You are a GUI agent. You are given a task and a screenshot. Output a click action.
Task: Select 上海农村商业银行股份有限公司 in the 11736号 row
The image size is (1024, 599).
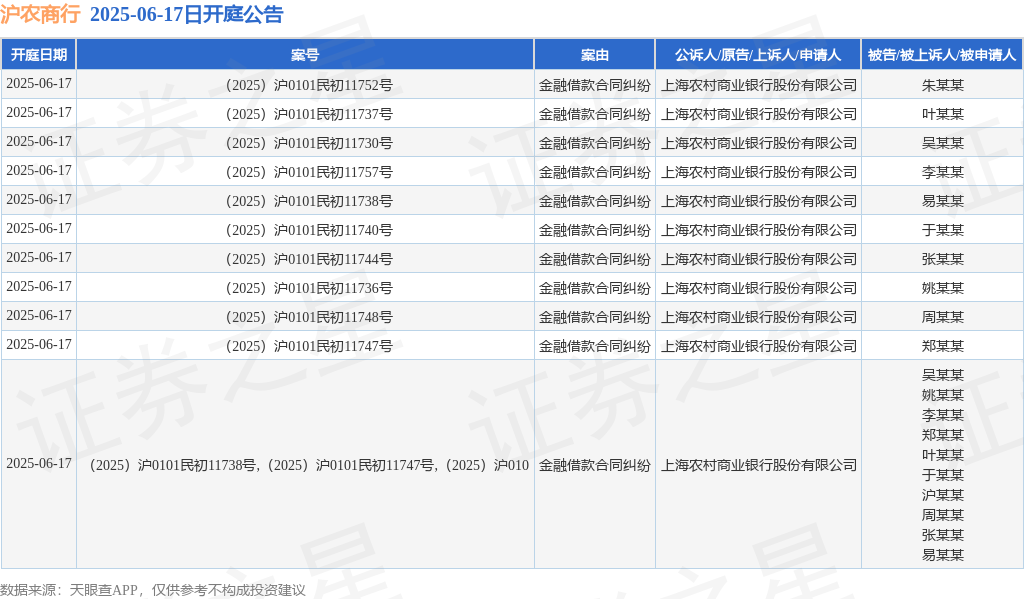coord(758,288)
